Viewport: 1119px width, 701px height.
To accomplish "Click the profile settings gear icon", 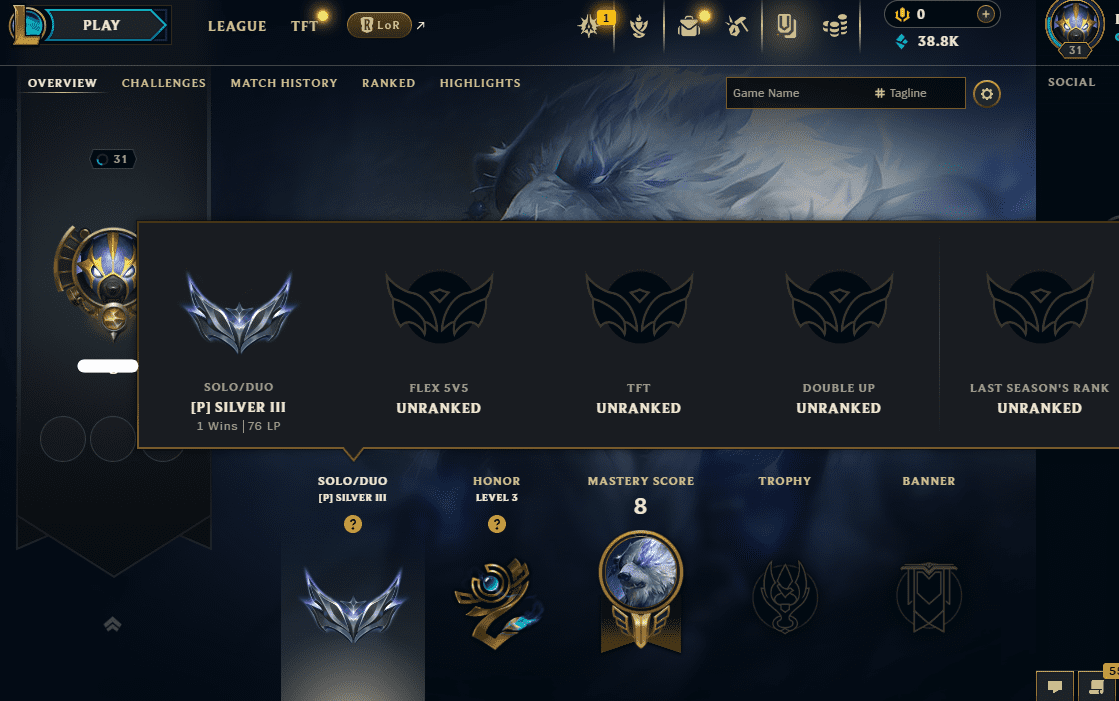I will point(986,94).
